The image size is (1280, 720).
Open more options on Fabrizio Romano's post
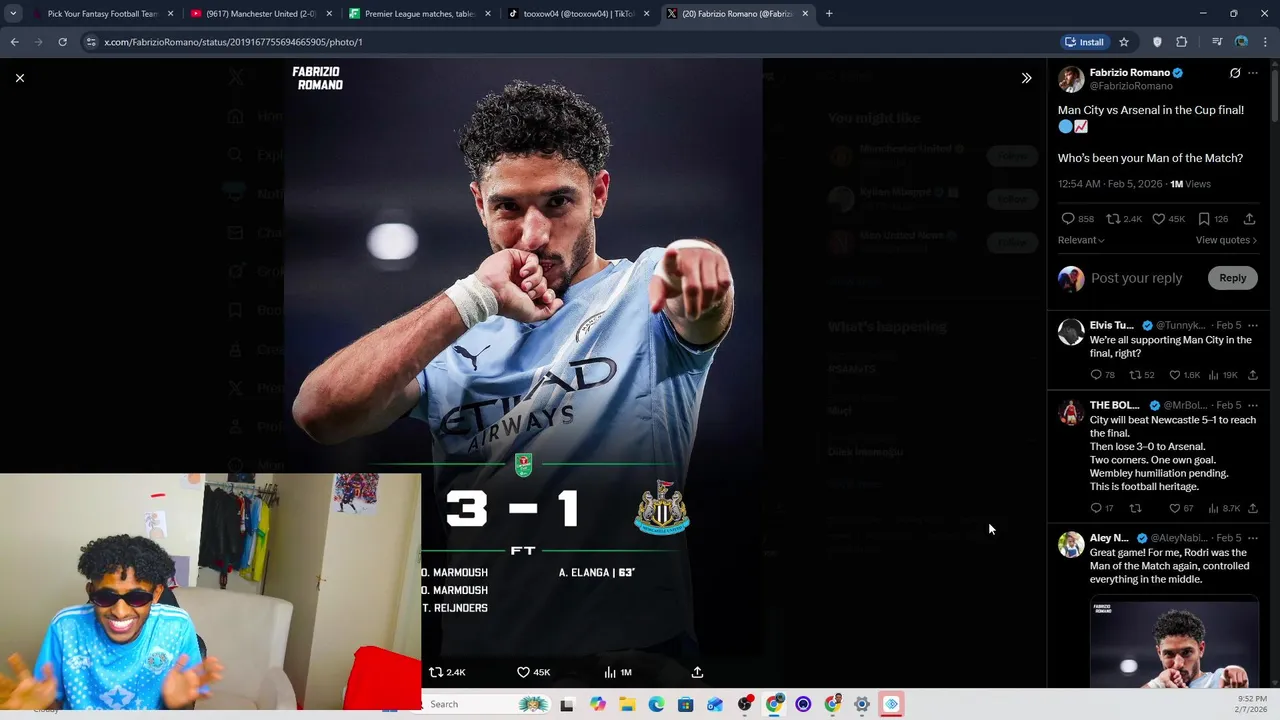tap(1253, 73)
